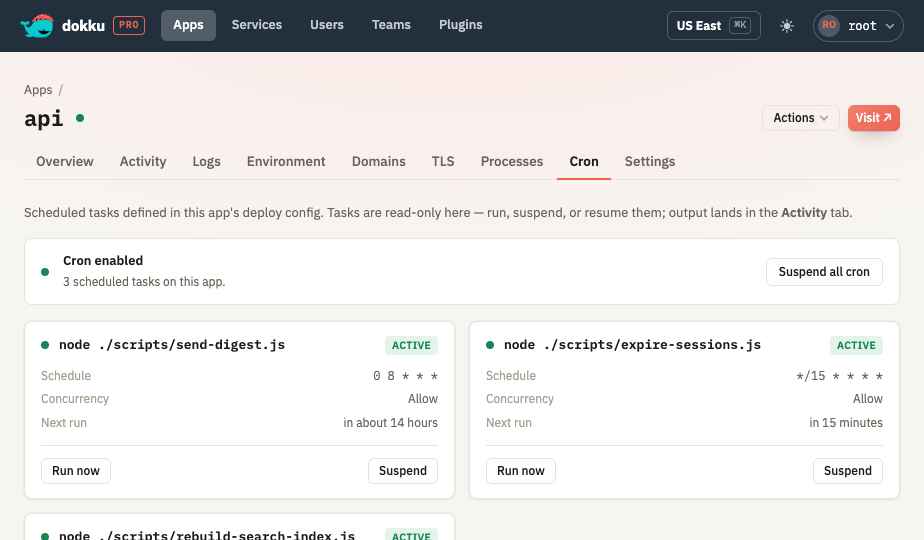Click '3 scheduled tasks on this app.' text
This screenshot has width=924, height=540.
pyautogui.click(x=144, y=282)
